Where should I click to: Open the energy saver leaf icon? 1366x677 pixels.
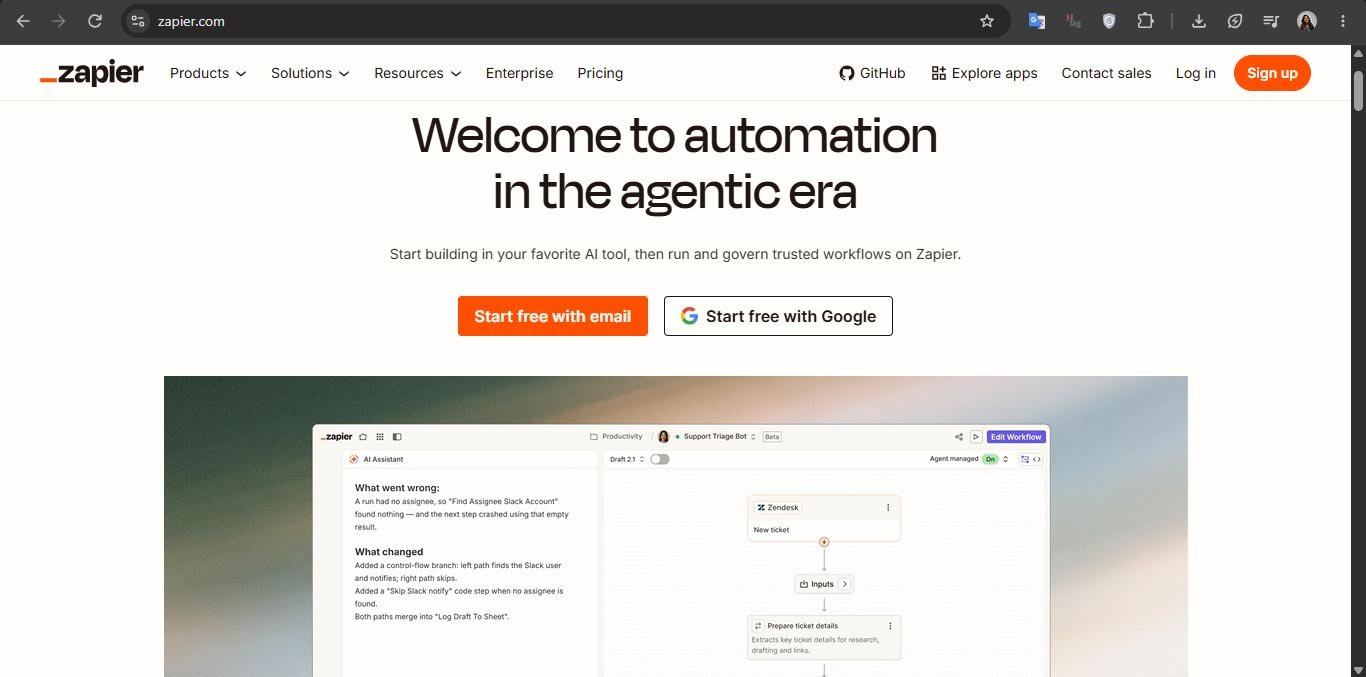pos(1235,21)
